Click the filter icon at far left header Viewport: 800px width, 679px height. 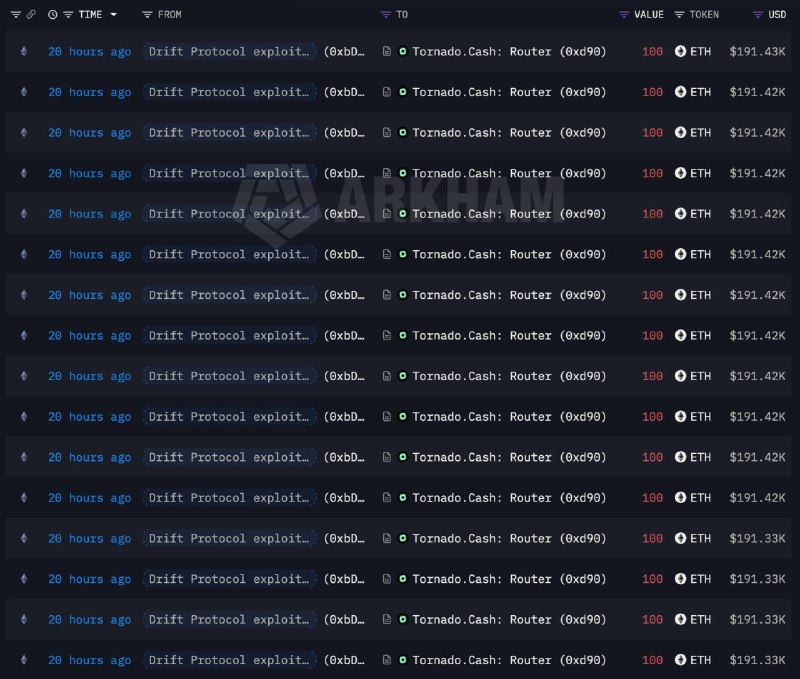tap(16, 15)
